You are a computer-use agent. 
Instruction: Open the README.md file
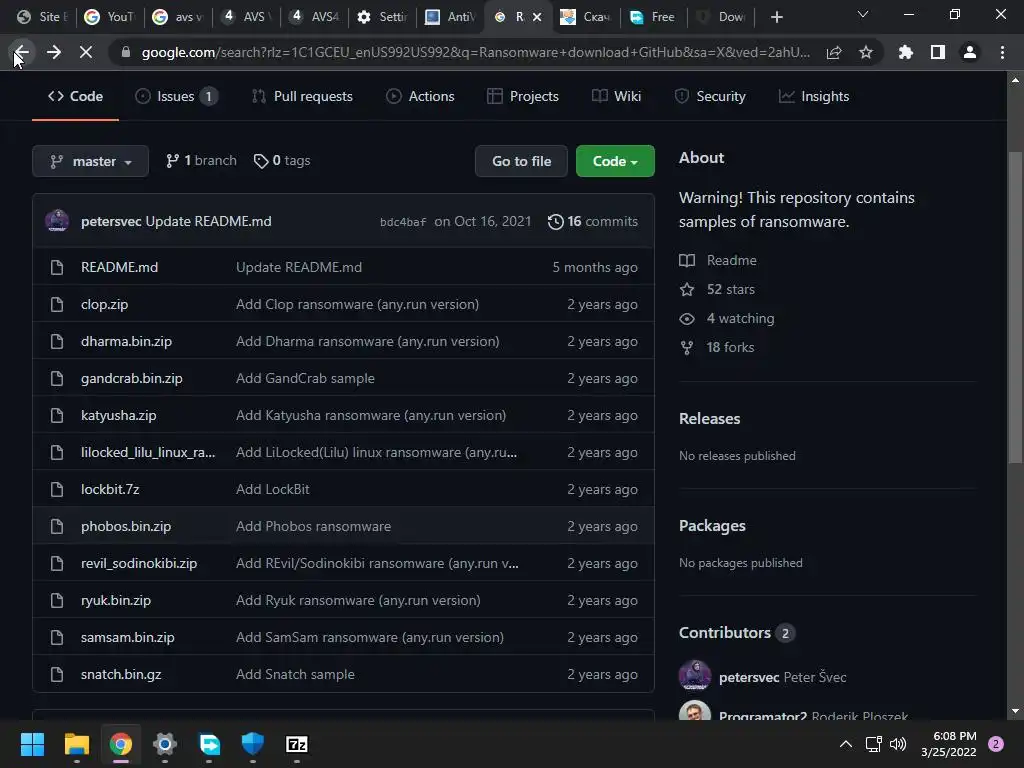(x=120, y=267)
